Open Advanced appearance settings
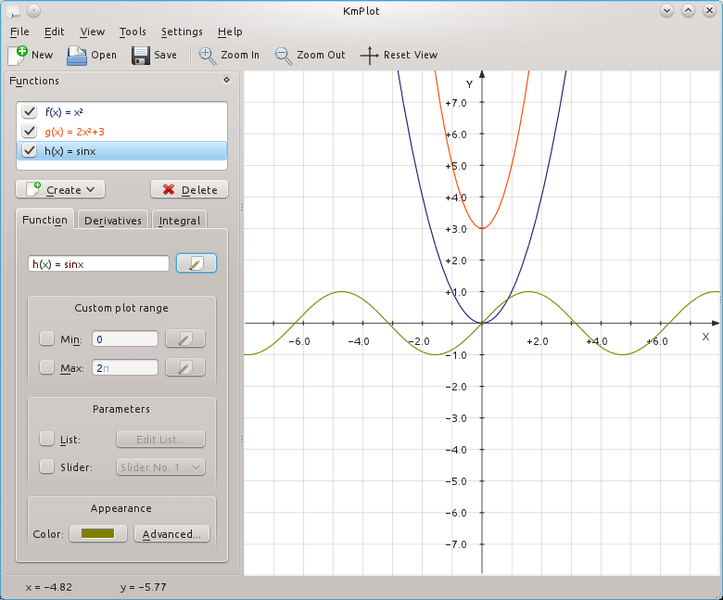Screen dimensions: 723x600 (x=171, y=534)
